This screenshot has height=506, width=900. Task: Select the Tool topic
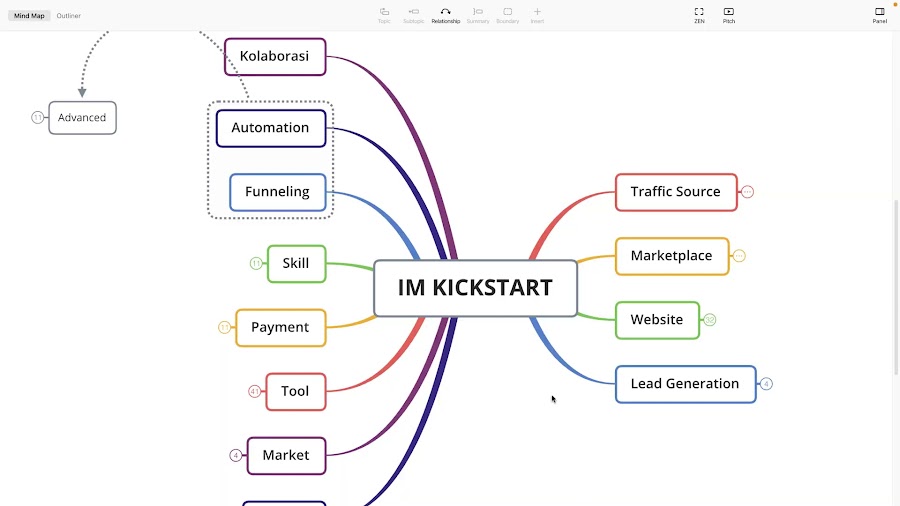click(x=296, y=391)
